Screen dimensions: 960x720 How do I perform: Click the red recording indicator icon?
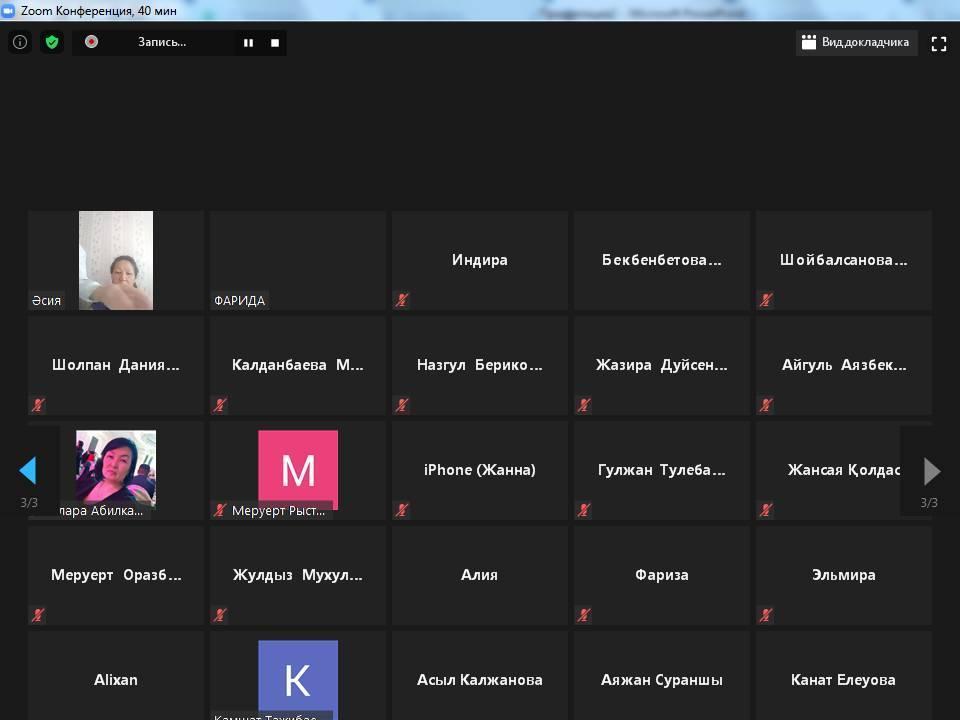[x=92, y=42]
